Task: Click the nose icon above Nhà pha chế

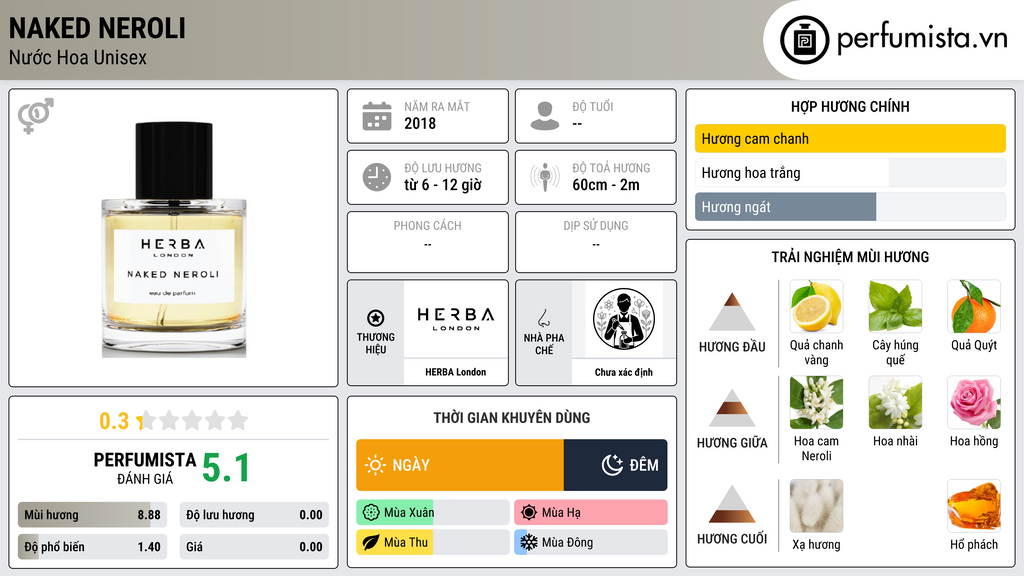Action: (543, 318)
